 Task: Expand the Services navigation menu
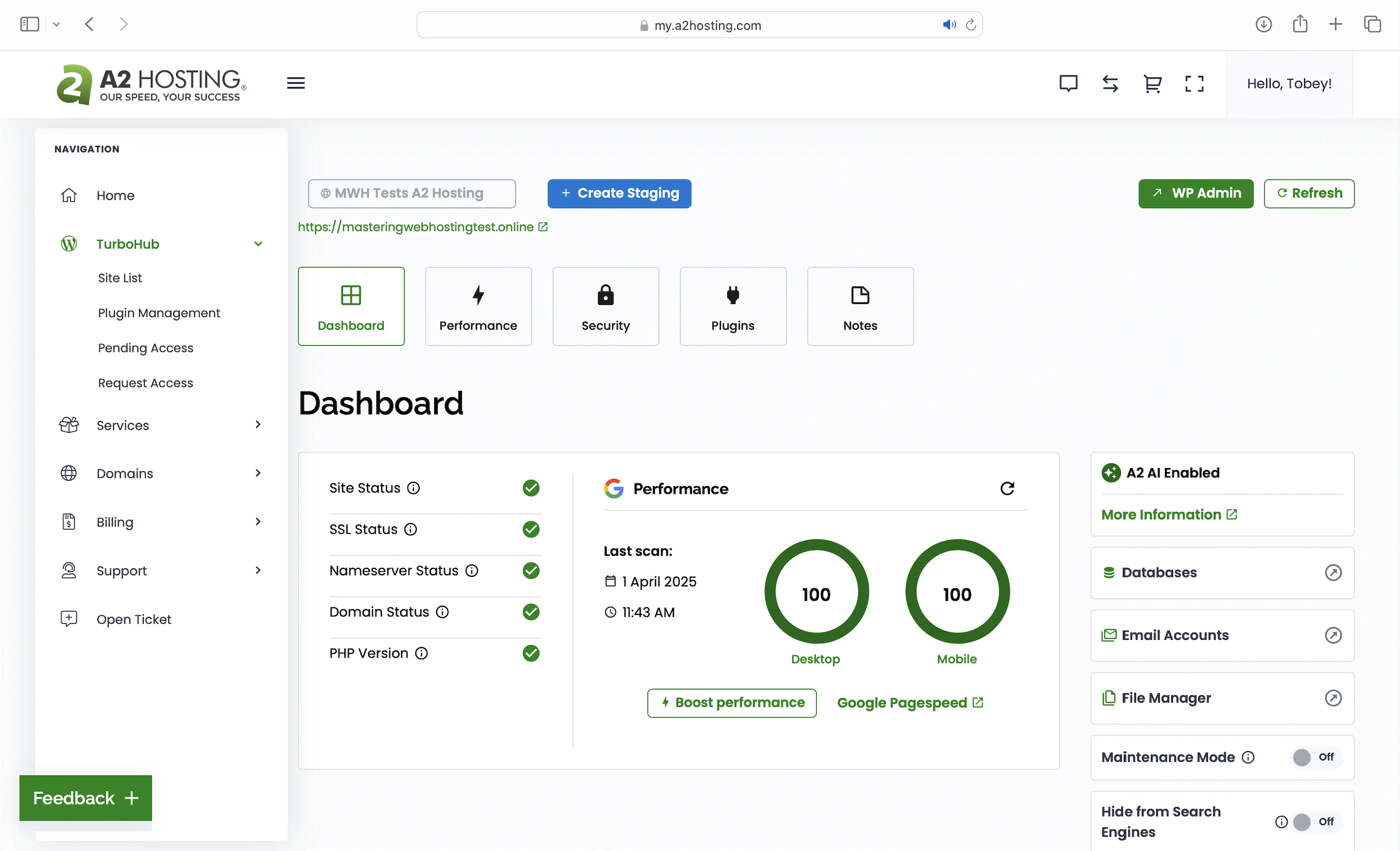(258, 425)
